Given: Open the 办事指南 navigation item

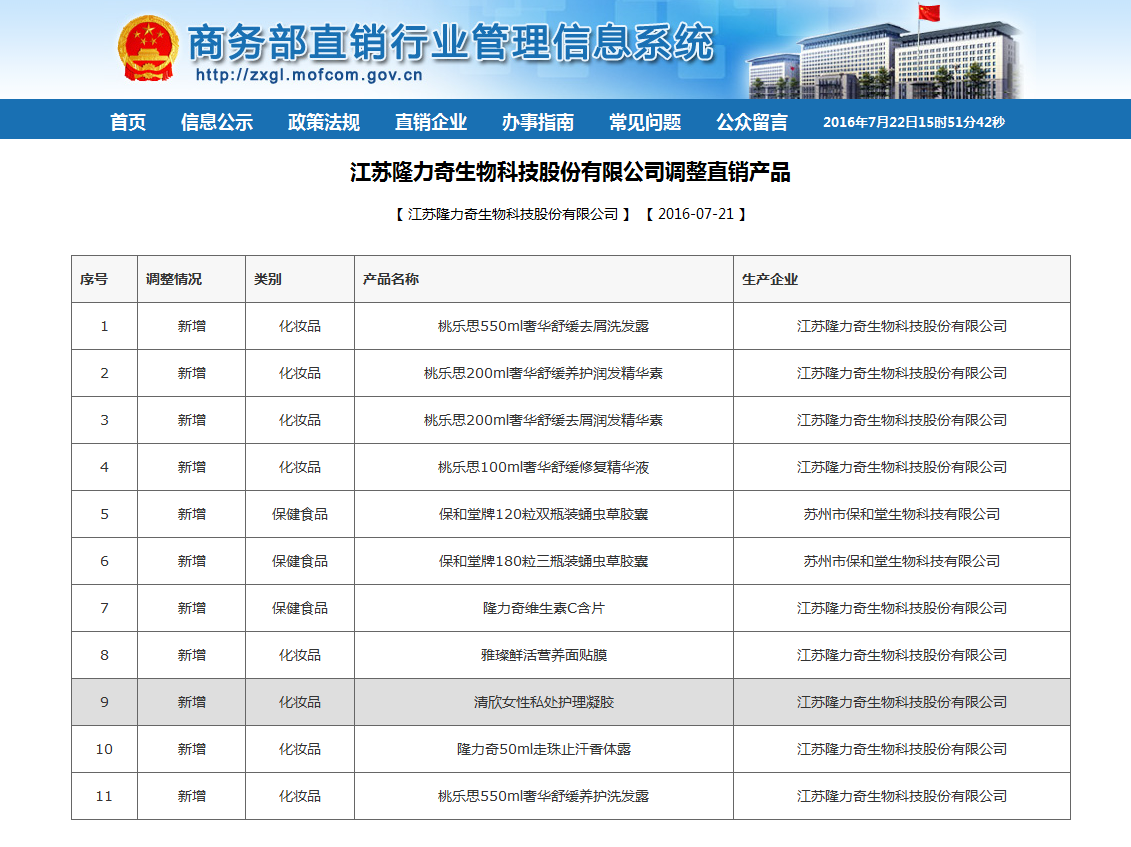Looking at the screenshot, I should (x=537, y=122).
